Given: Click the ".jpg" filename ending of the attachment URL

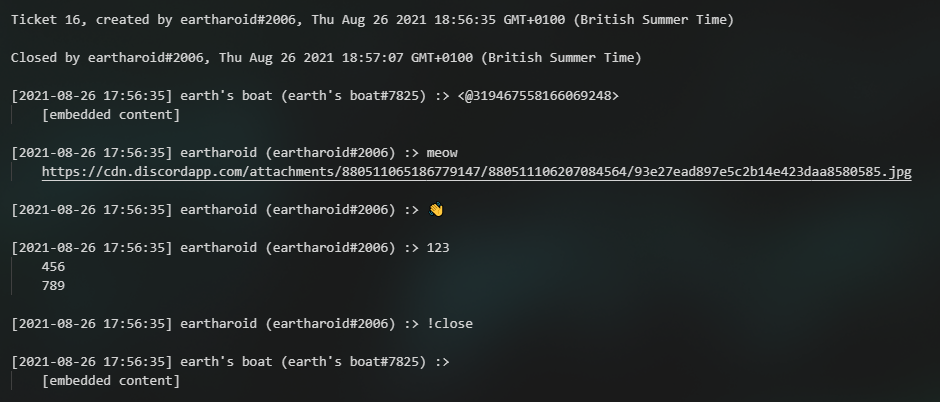Looking at the screenshot, I should (x=897, y=172).
